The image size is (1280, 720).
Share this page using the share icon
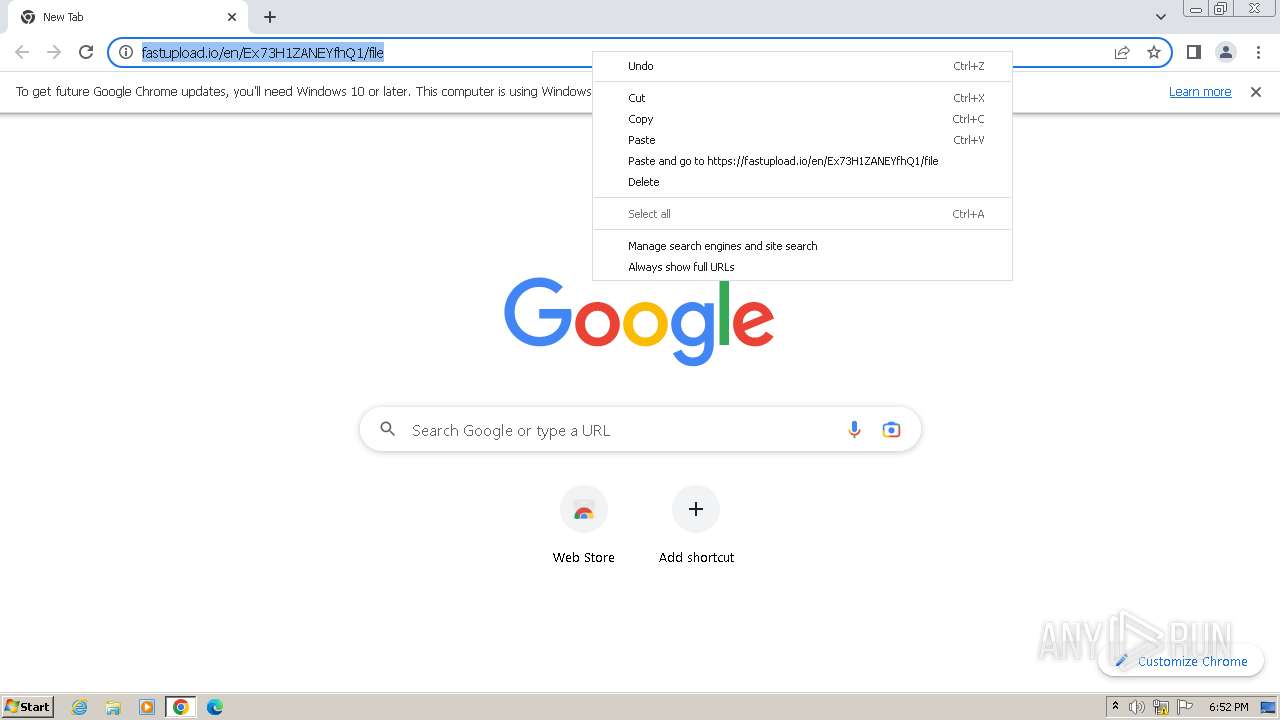[x=1122, y=52]
